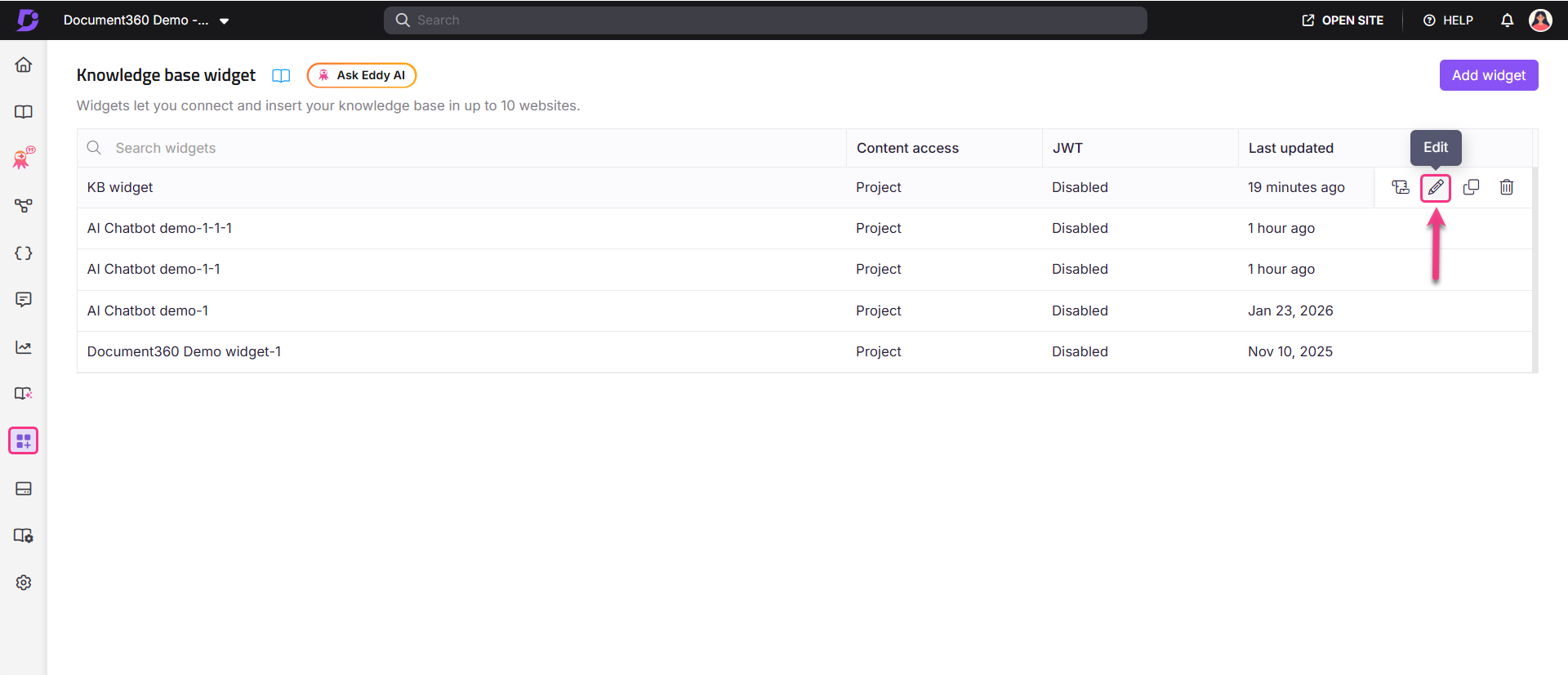Click the Document360 logo icon
The width and height of the screenshot is (1568, 675).
[x=28, y=20]
